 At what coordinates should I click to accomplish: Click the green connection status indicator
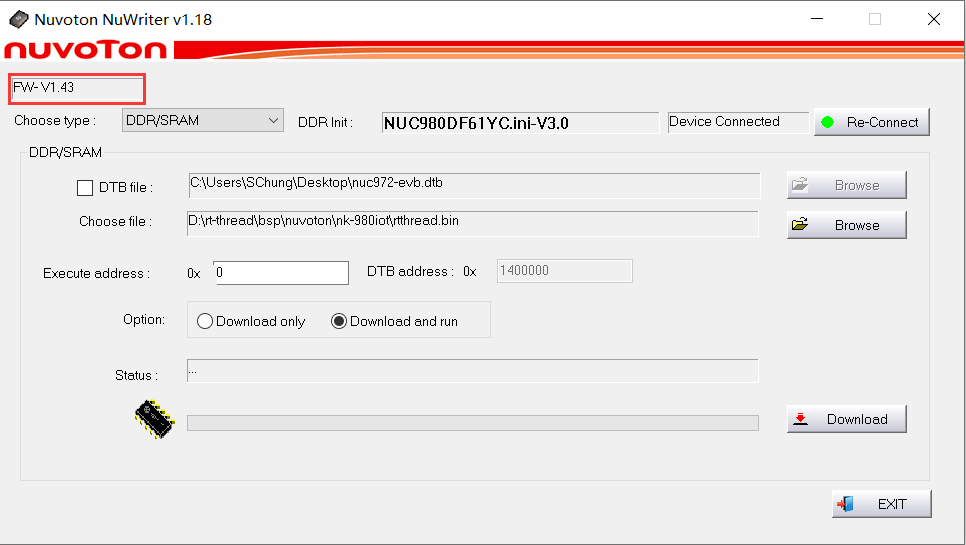click(x=827, y=122)
